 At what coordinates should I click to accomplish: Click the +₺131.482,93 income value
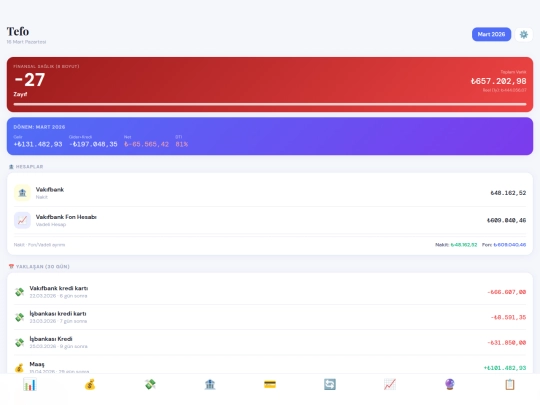[x=38, y=144]
